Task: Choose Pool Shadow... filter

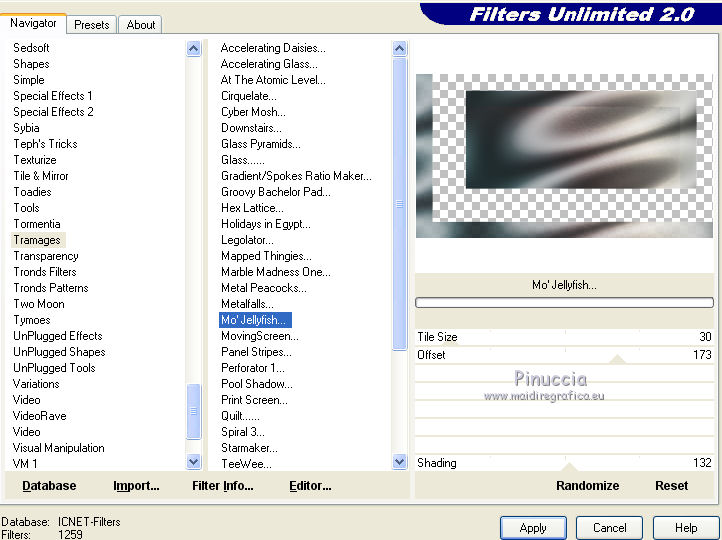Action: pos(256,384)
